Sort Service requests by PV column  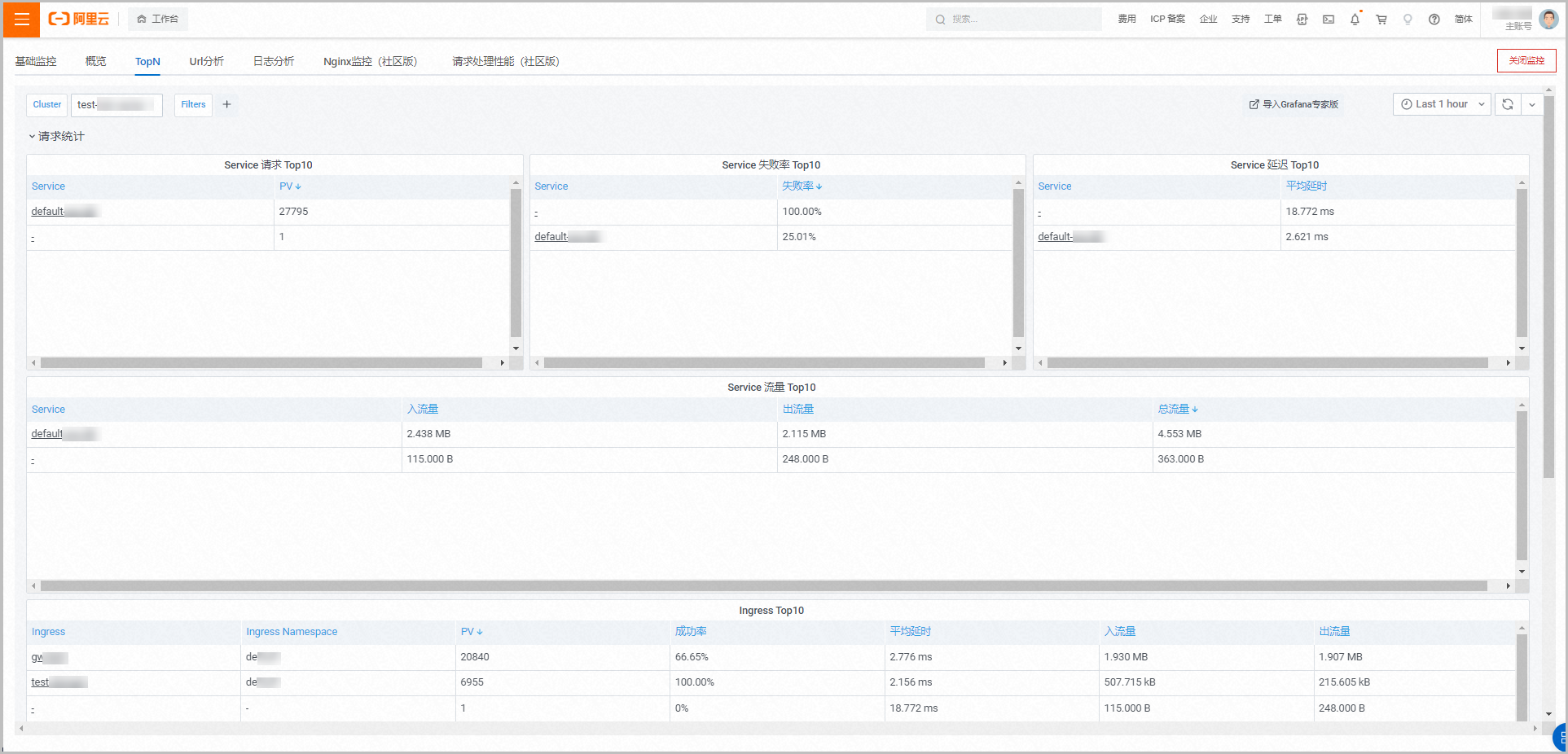pyautogui.click(x=290, y=186)
